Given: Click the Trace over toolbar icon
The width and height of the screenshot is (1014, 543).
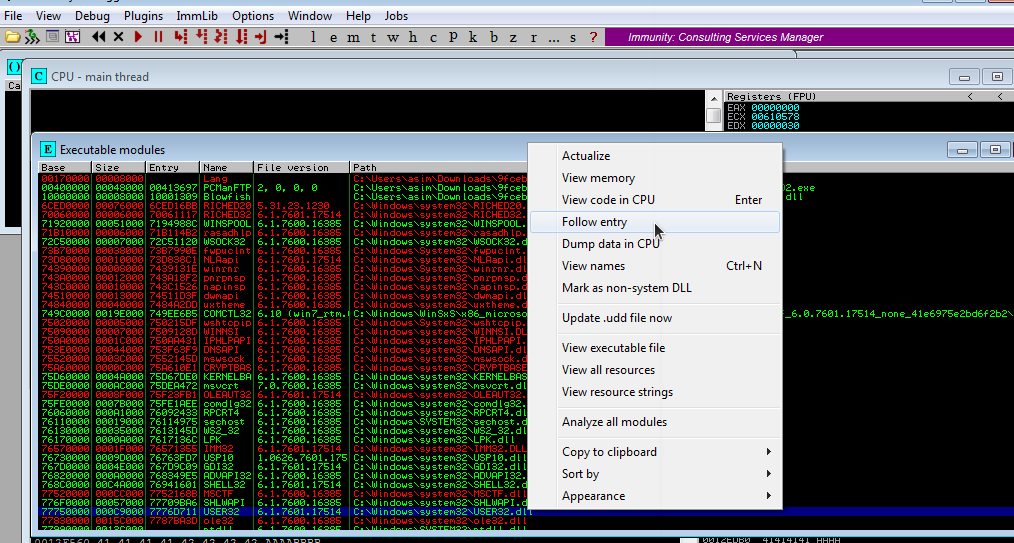Looking at the screenshot, I should coord(241,37).
